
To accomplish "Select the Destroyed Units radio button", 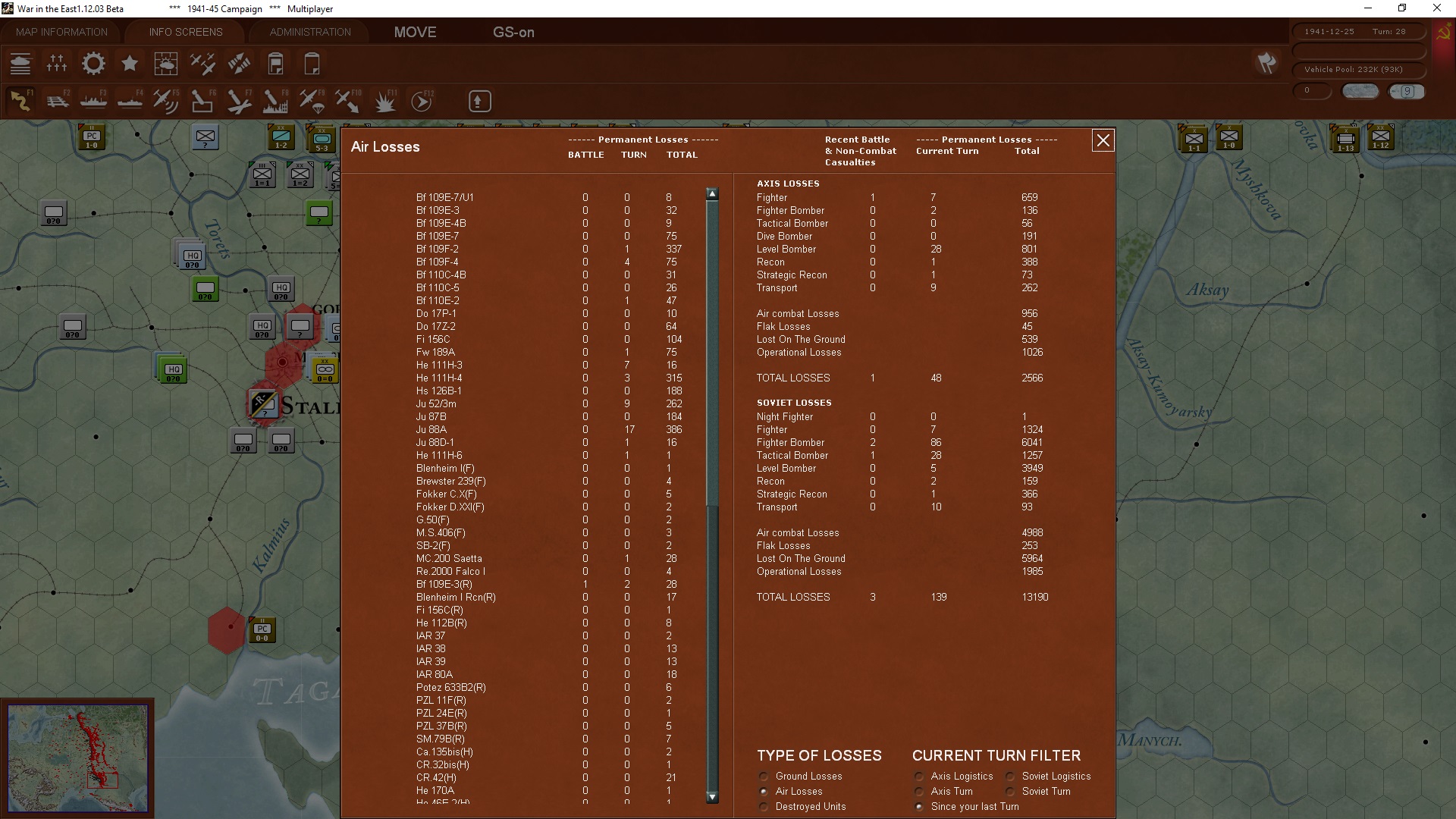I will click(x=764, y=806).
